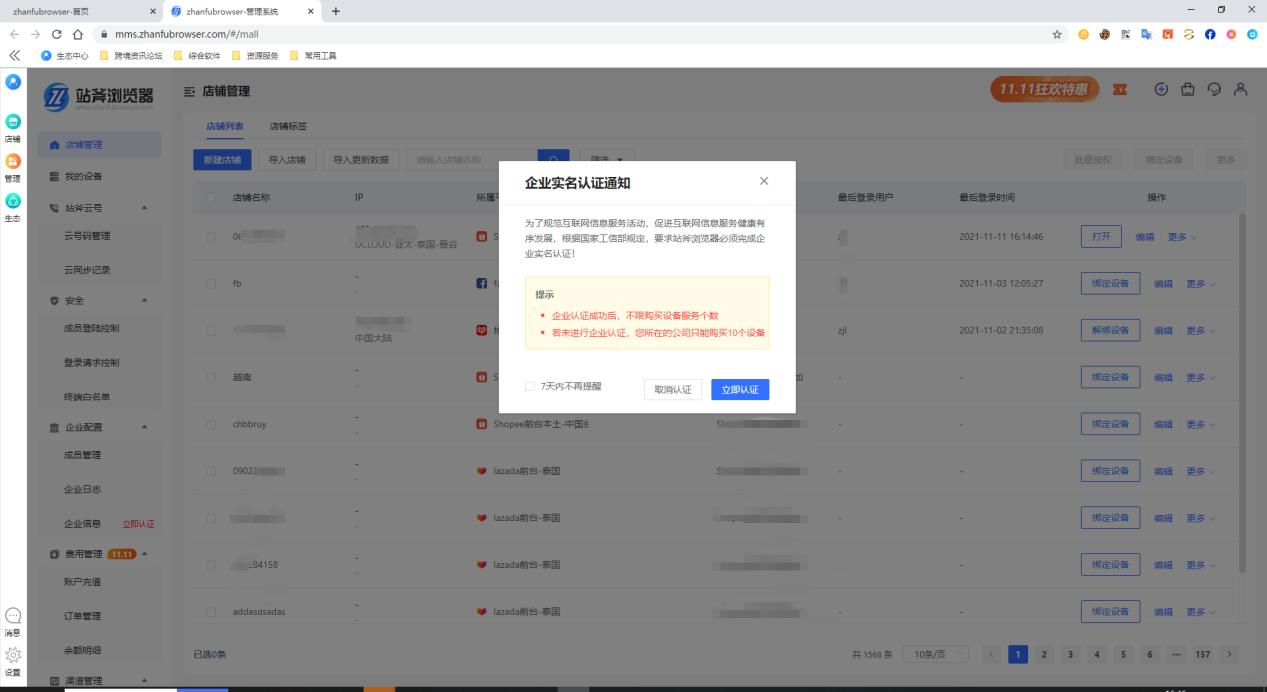The height and width of the screenshot is (692, 1267).
Task: Check the checkbox for row addasosadas
Action: 211,611
